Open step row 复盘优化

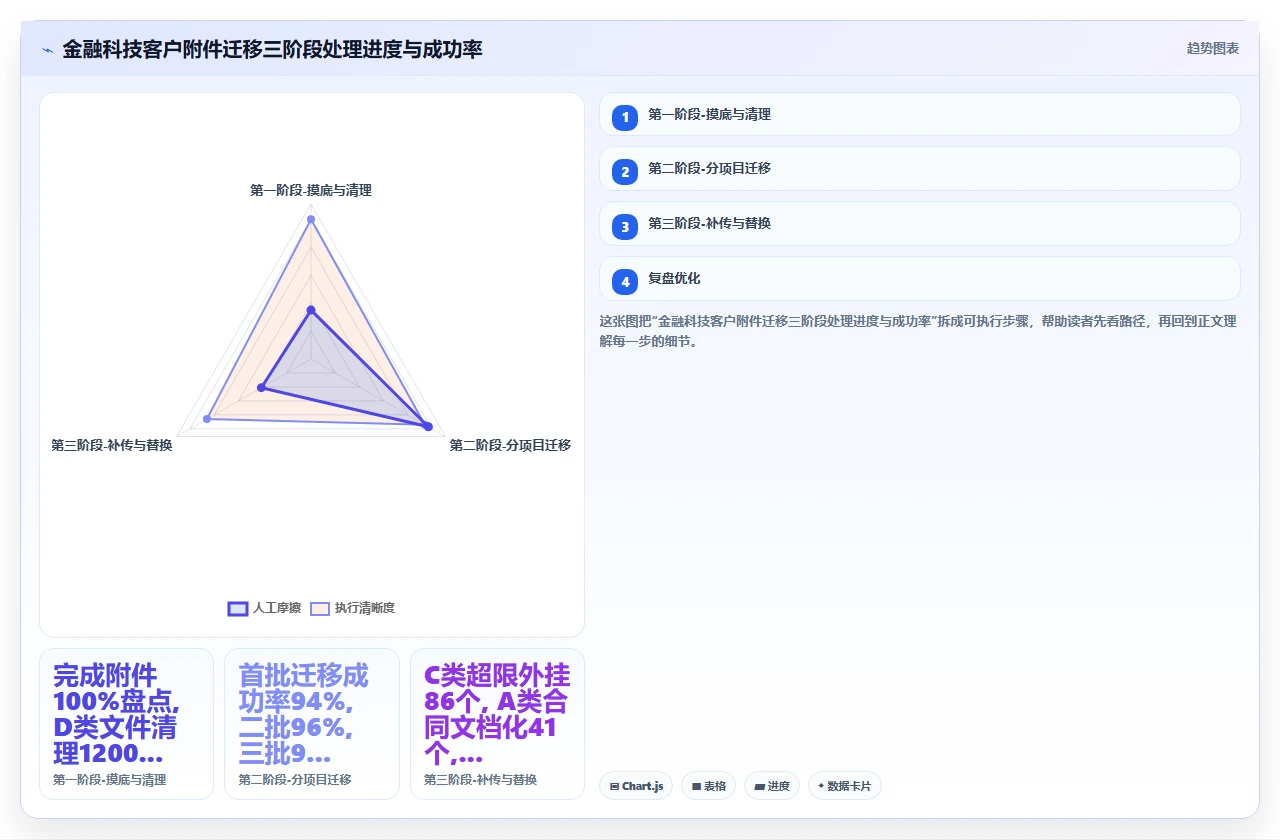click(919, 278)
